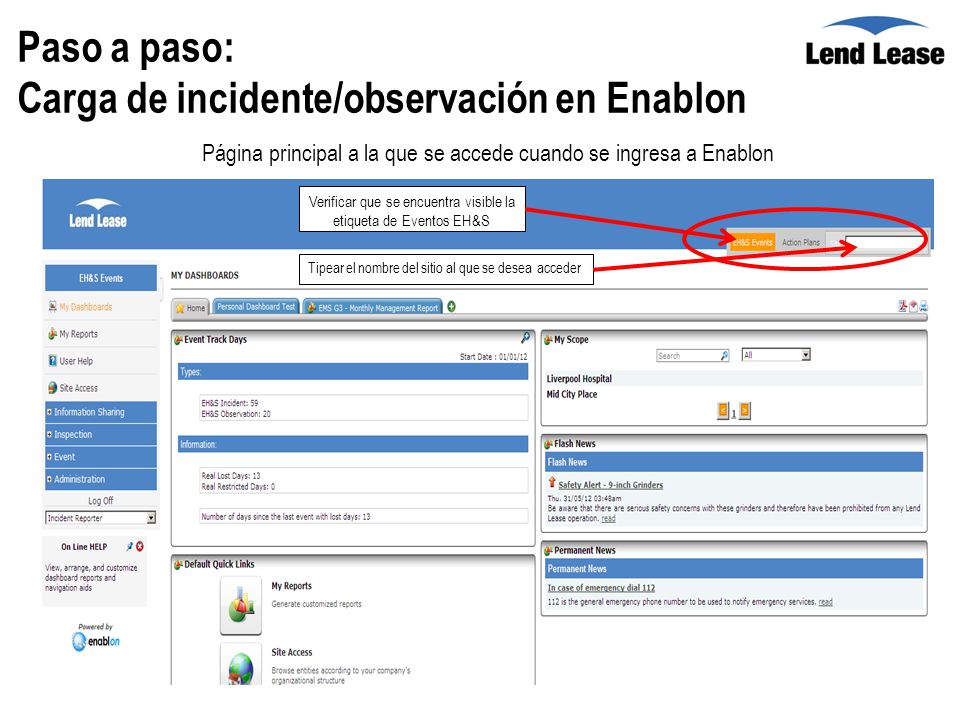Click EH&S Observation: 20 text
This screenshot has width=960, height=720.
(x=236, y=414)
